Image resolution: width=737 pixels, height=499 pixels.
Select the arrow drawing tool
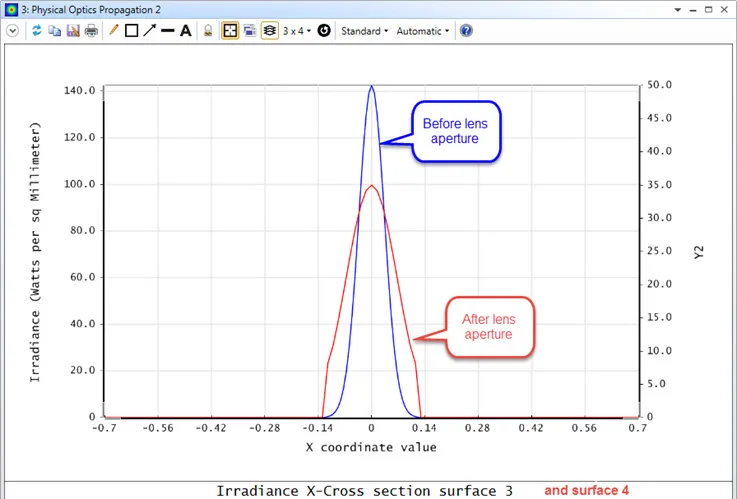pos(149,31)
